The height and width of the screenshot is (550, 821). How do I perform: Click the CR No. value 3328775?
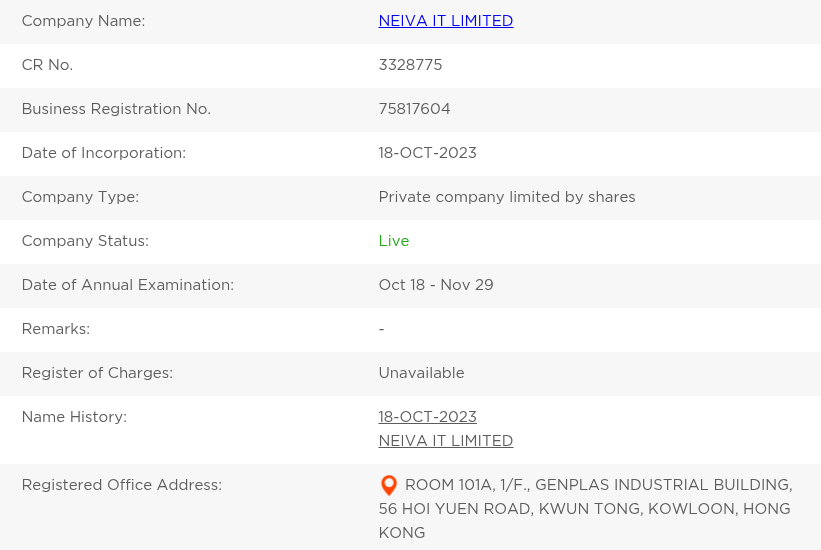410,65
